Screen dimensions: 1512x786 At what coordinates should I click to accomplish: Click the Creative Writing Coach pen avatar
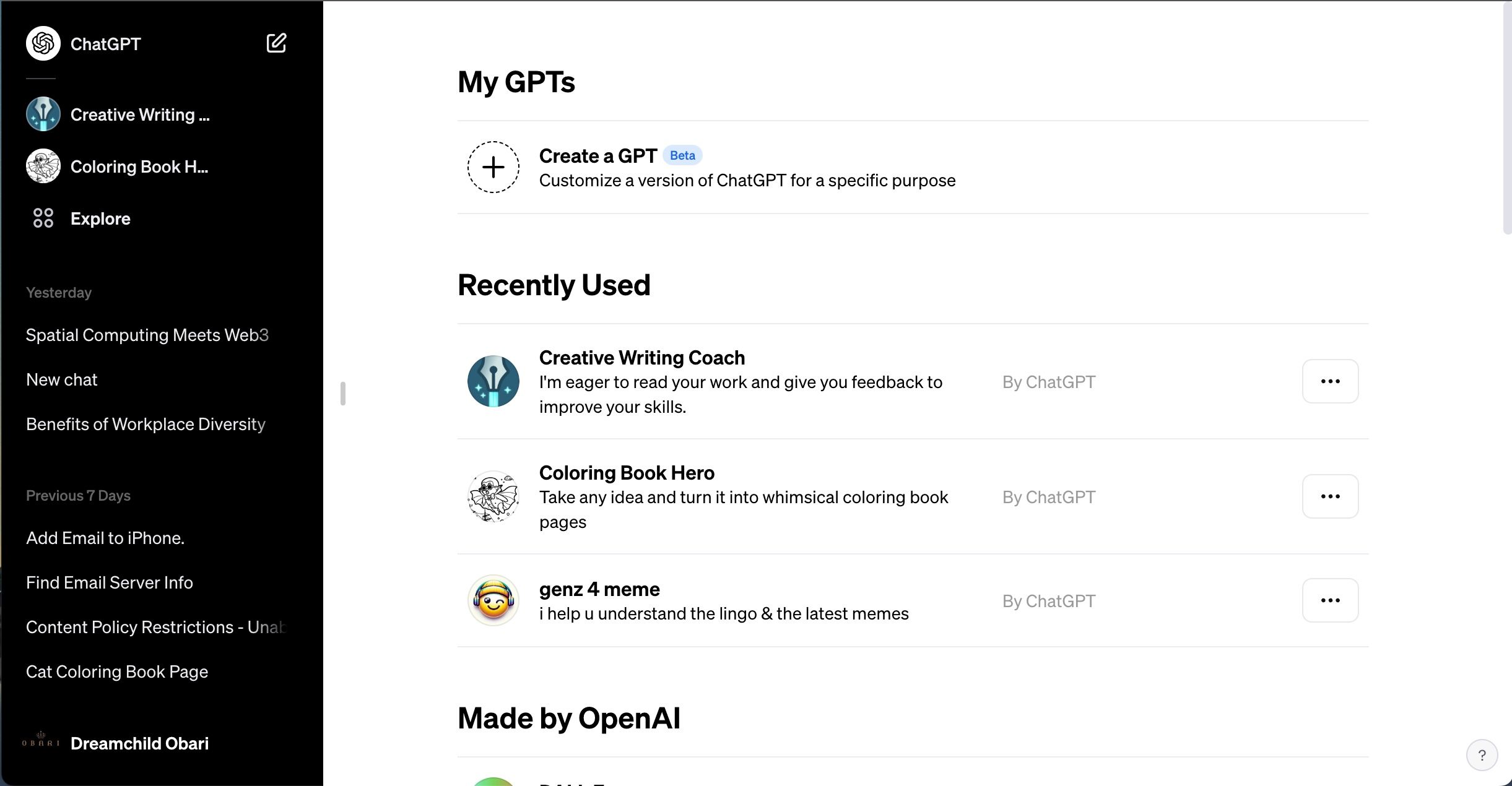coord(493,381)
